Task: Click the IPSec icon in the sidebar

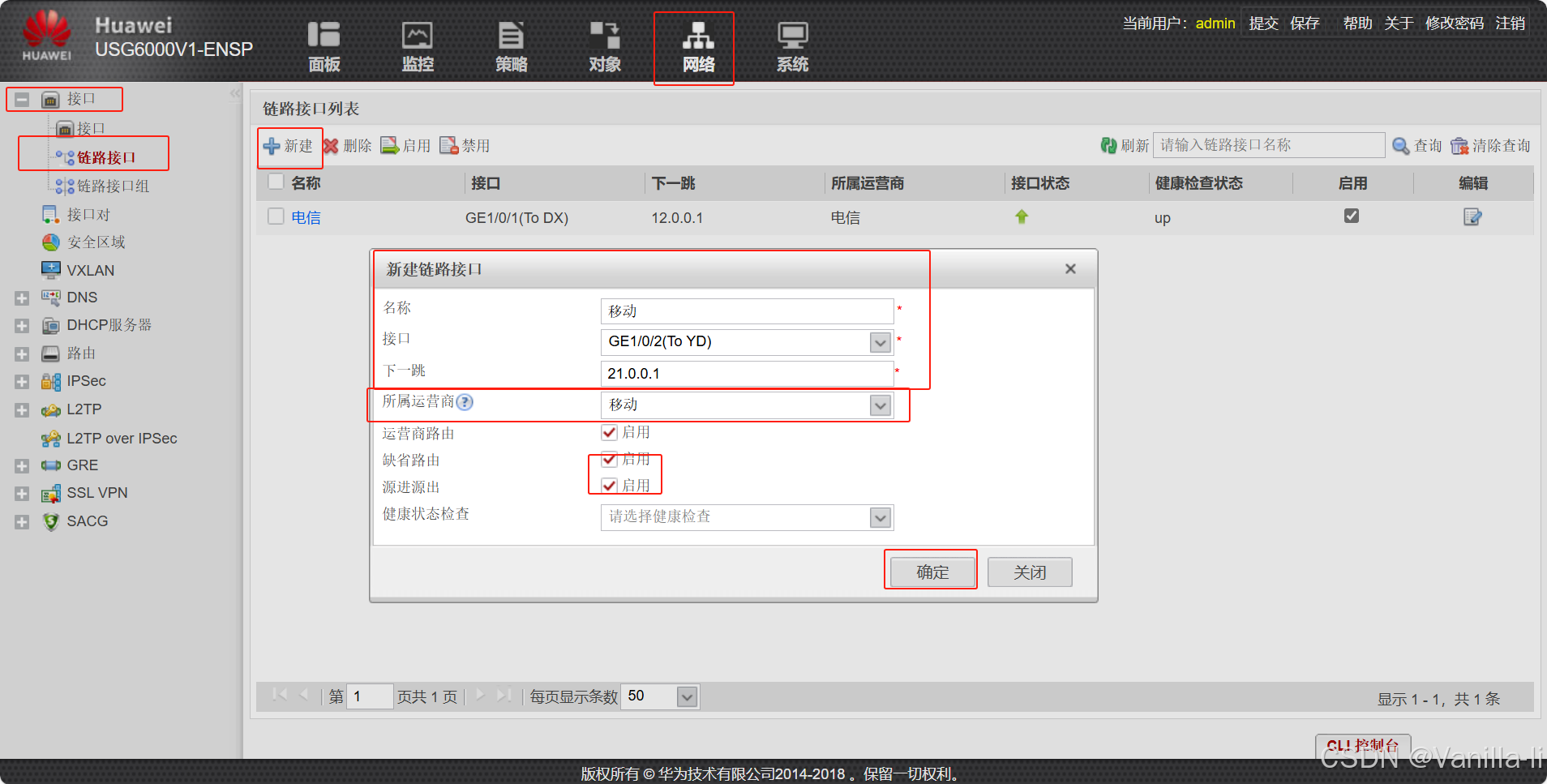Action: coord(51,381)
